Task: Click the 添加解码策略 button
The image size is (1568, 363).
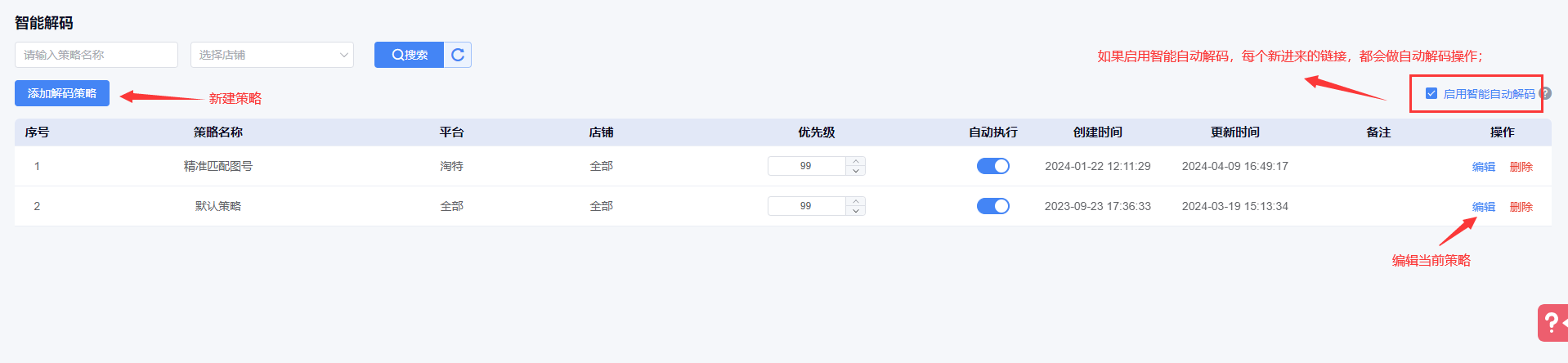Action: pos(62,93)
